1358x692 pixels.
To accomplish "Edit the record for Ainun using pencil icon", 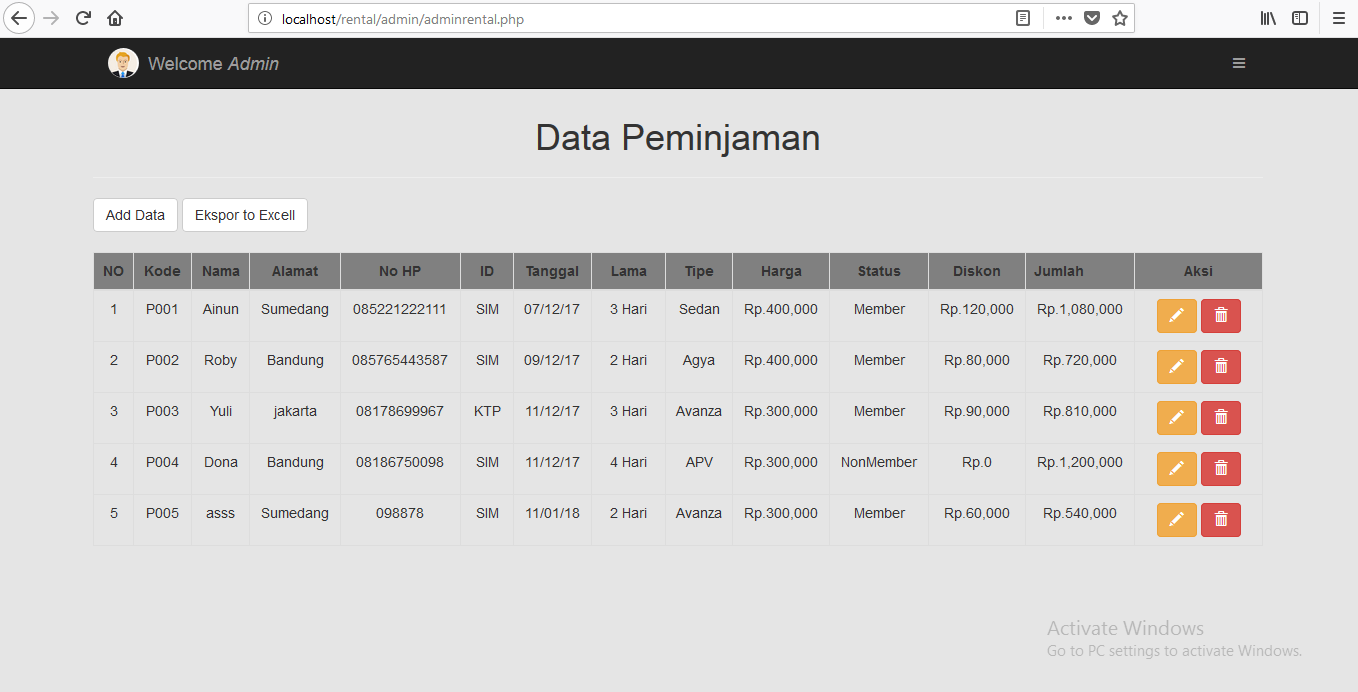I will click(1176, 315).
